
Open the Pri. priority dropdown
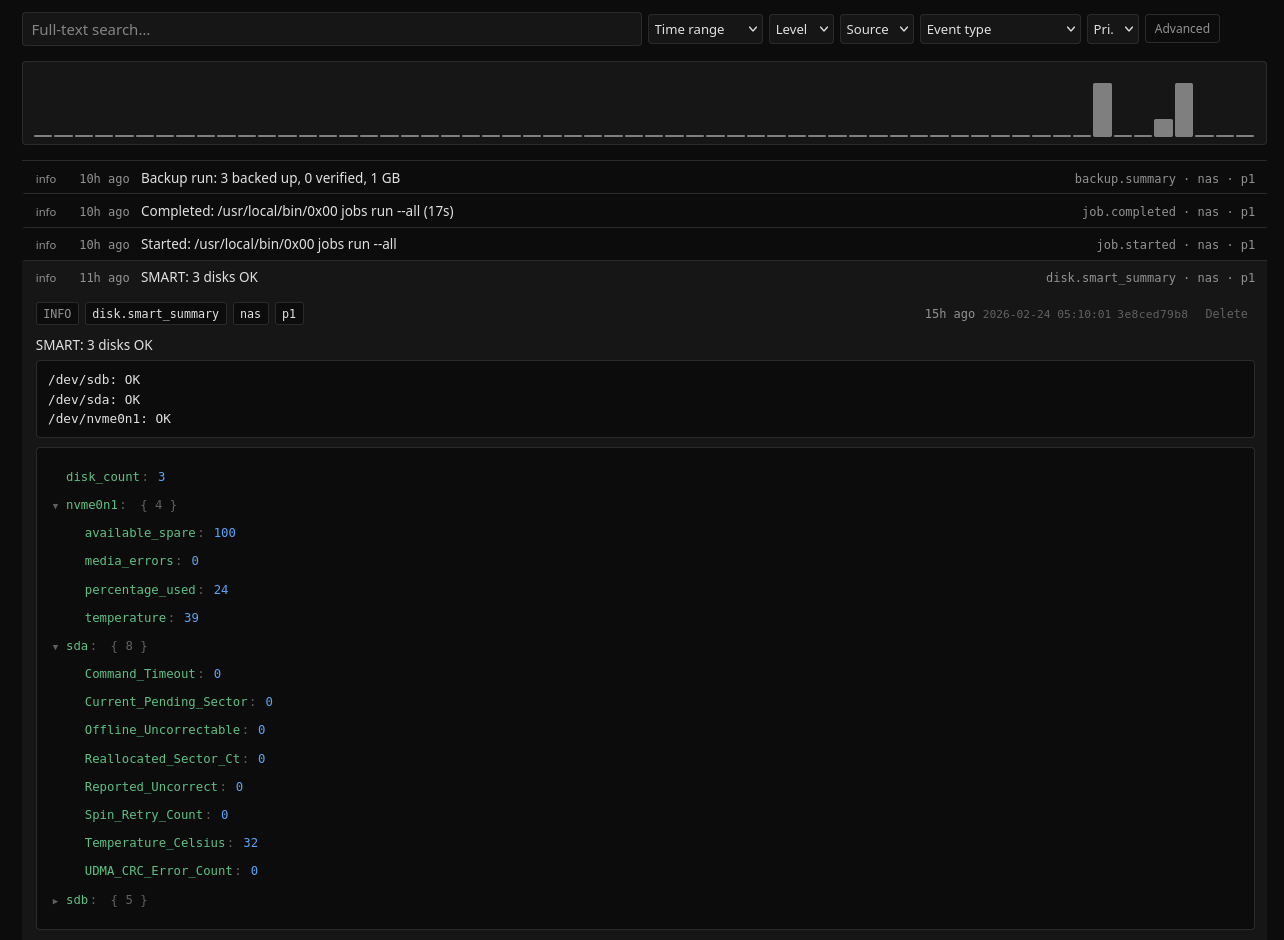point(1112,29)
